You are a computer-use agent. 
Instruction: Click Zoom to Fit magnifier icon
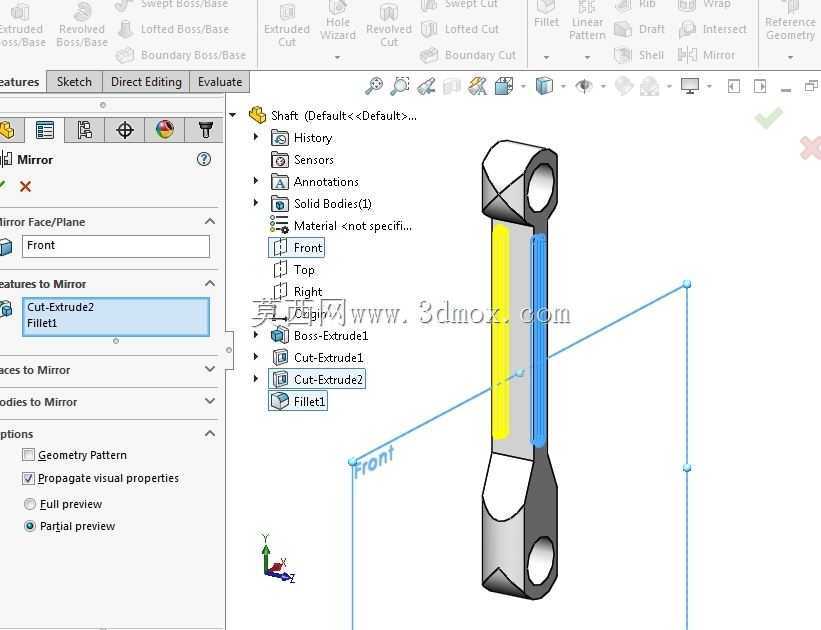(374, 86)
